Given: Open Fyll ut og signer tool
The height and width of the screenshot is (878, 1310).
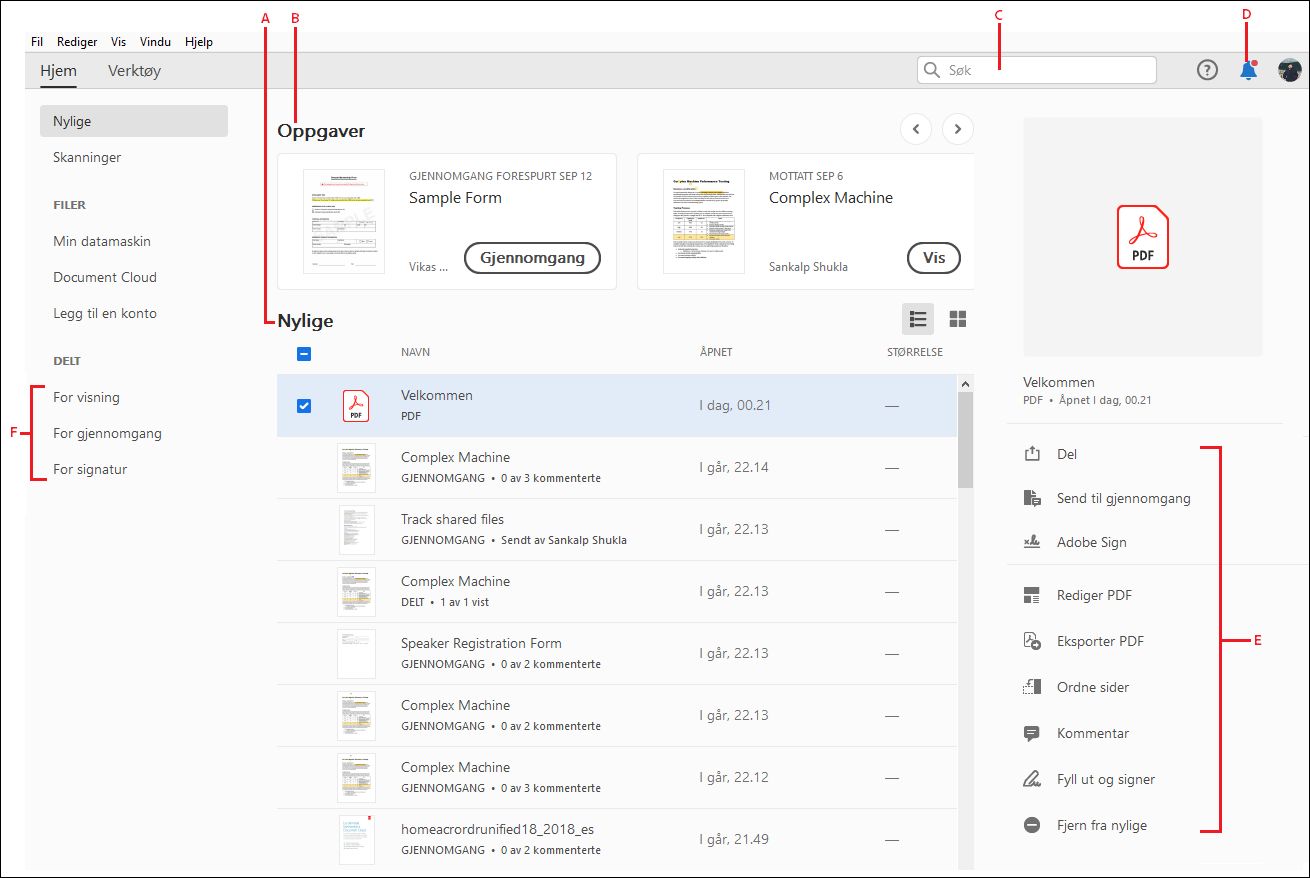Looking at the screenshot, I should click(x=1105, y=779).
